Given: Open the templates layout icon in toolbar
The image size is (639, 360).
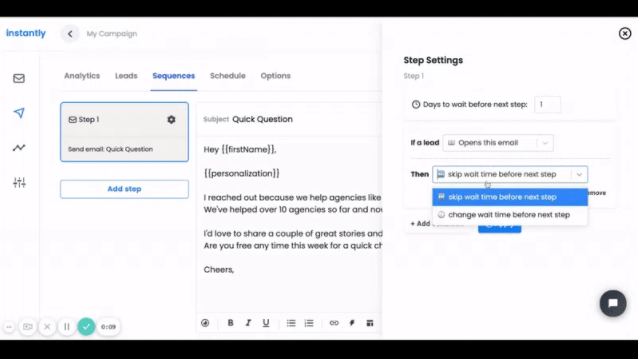Looking at the screenshot, I should pos(370,323).
